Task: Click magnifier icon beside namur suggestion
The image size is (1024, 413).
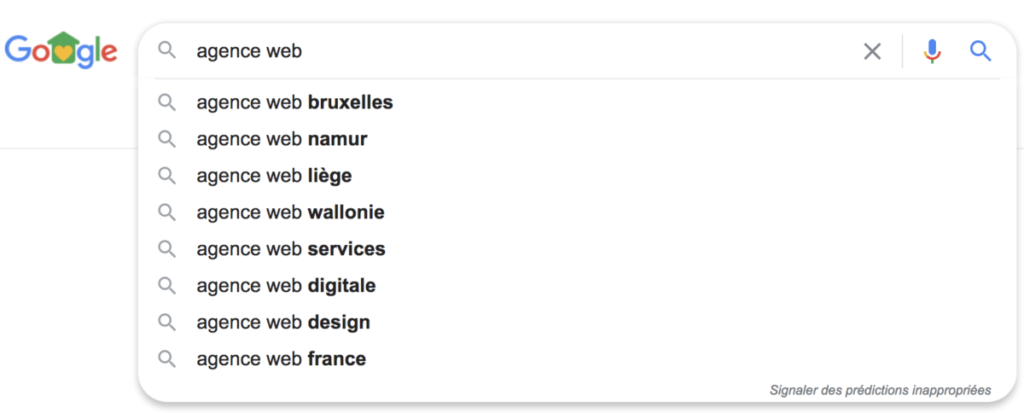Action: click(x=167, y=139)
